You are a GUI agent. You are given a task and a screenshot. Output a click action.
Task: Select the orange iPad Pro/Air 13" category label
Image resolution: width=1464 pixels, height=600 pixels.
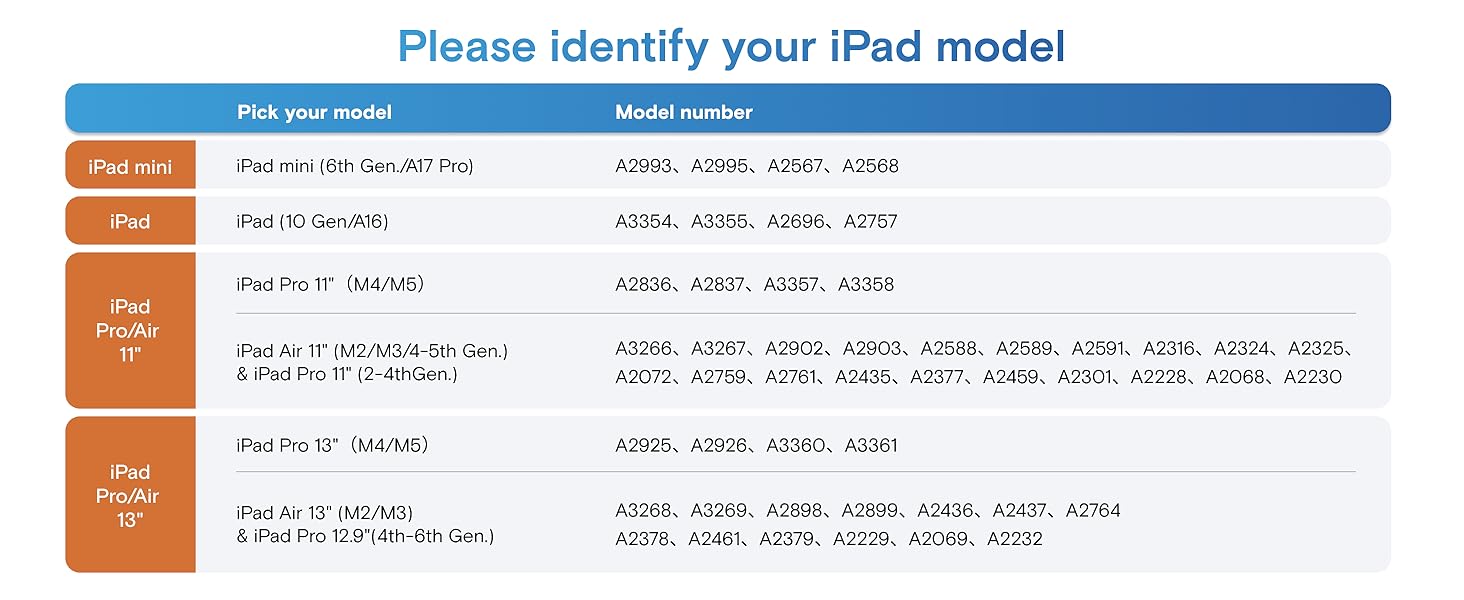pyautogui.click(x=130, y=495)
